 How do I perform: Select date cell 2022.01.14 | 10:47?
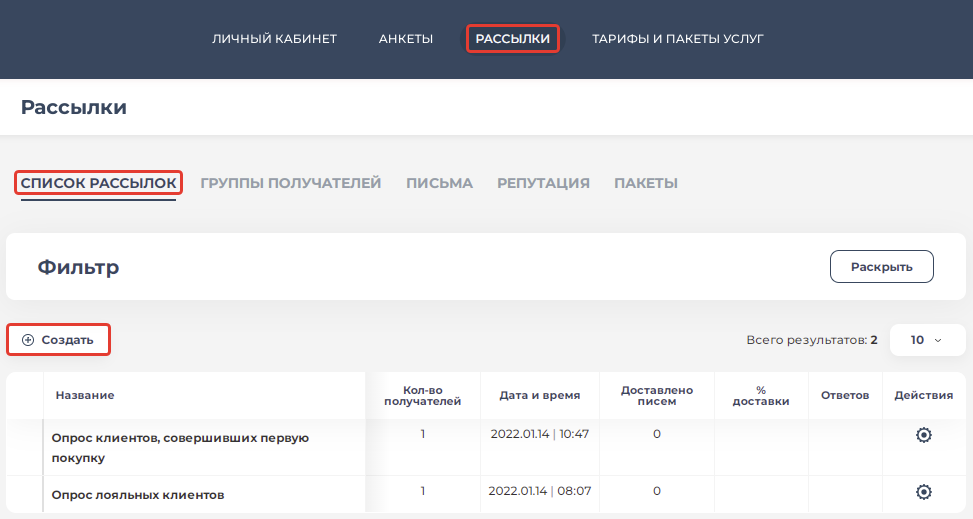(x=540, y=434)
